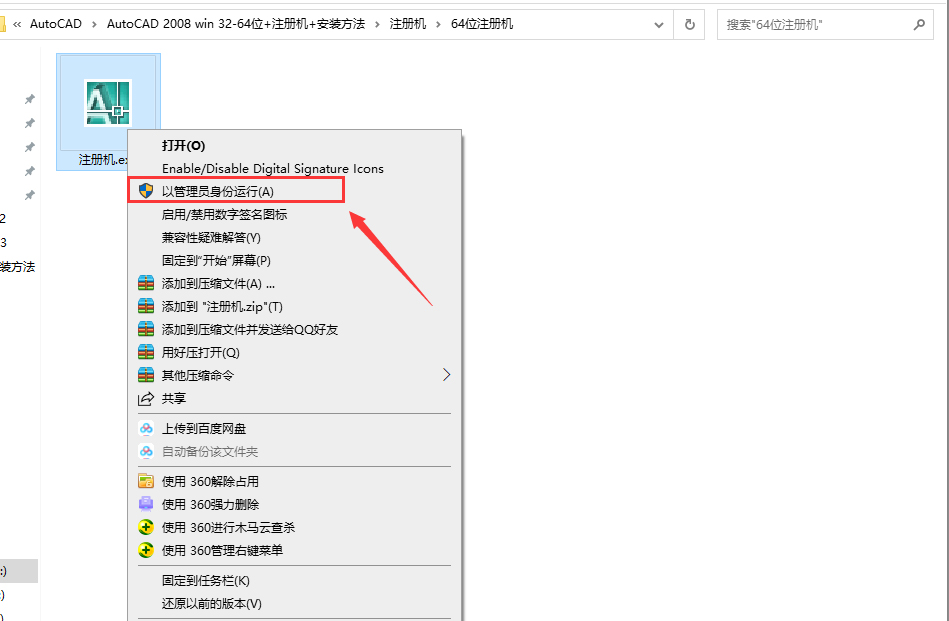Choose 添加到压缩文件并发送给QQ好友
The height and width of the screenshot is (621, 949).
click(250, 329)
